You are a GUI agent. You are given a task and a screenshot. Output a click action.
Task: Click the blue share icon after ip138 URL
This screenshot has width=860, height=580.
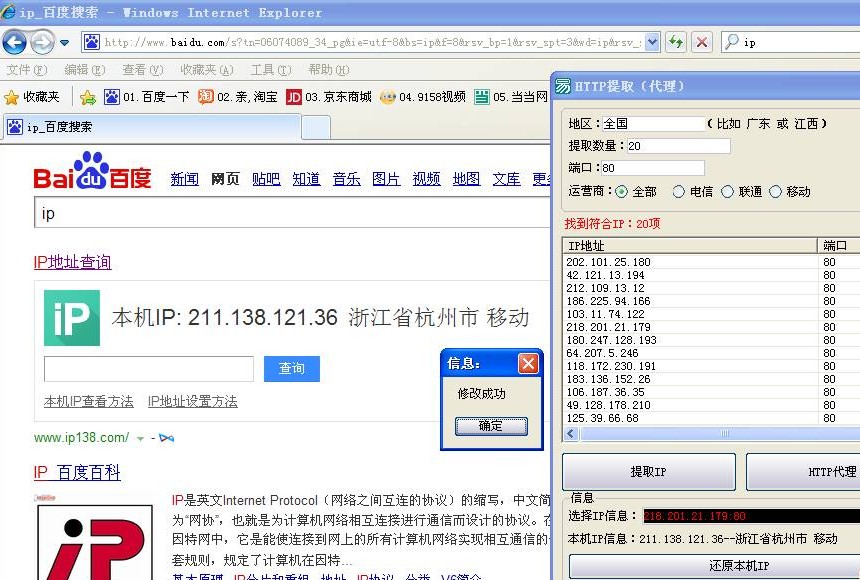tap(166, 438)
